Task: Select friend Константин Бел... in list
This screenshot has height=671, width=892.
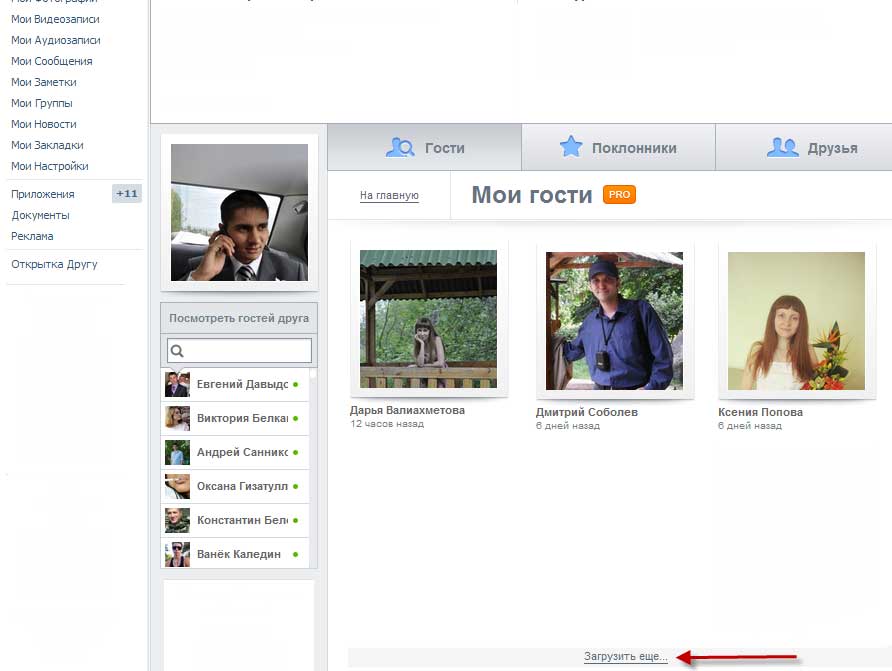Action: pyautogui.click(x=235, y=520)
